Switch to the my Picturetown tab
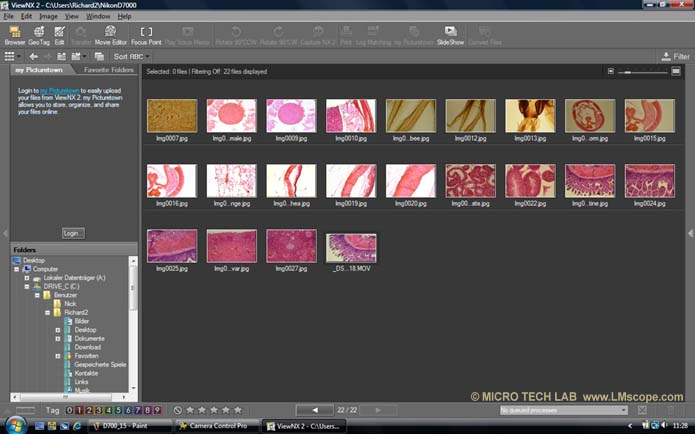 pyautogui.click(x=39, y=70)
